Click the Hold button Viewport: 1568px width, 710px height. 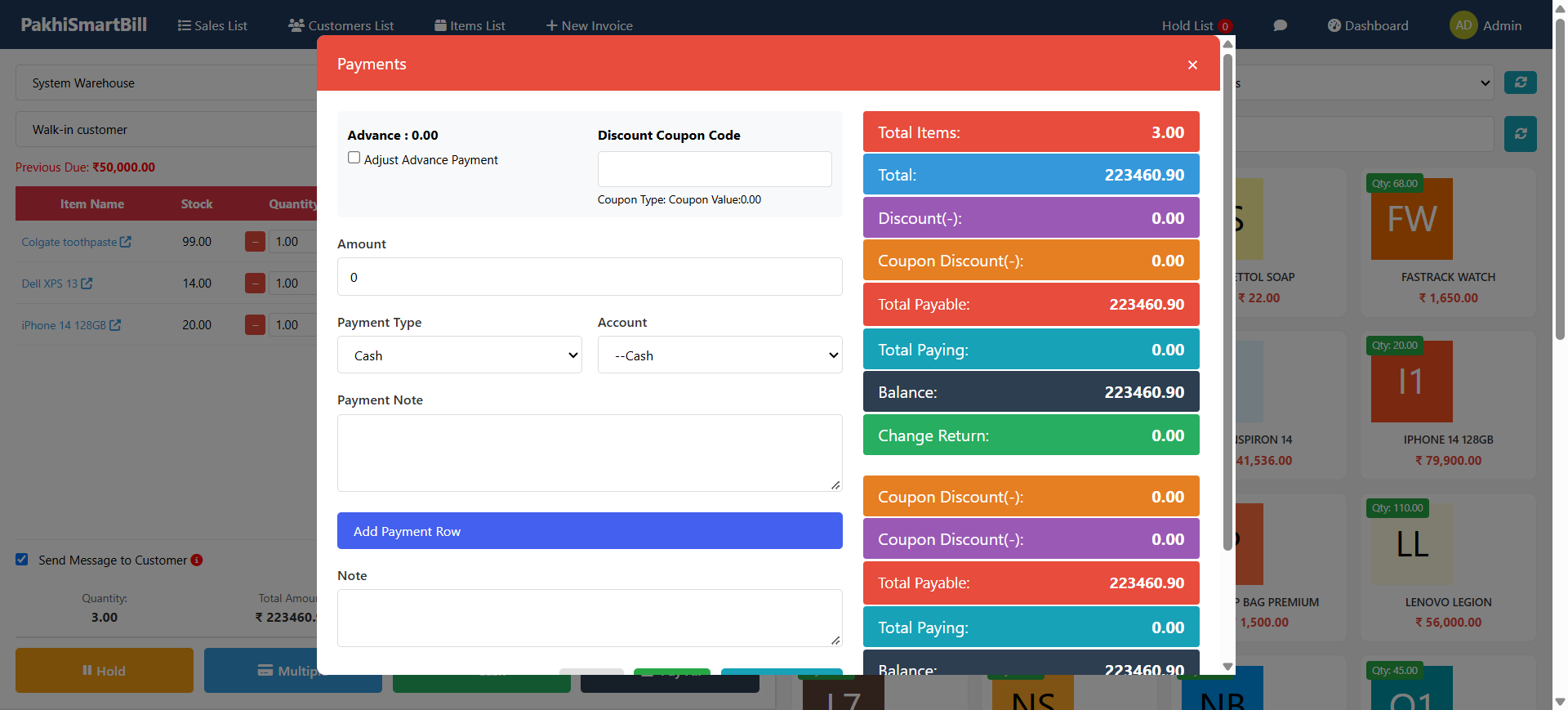point(105,671)
